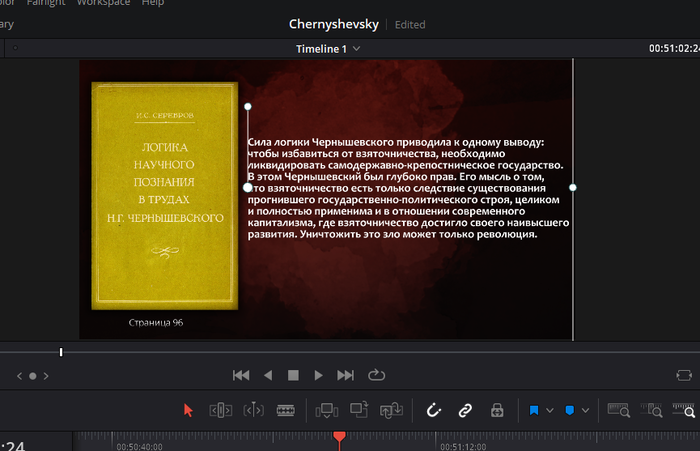Toggle the Linked Selection chain

465,410
